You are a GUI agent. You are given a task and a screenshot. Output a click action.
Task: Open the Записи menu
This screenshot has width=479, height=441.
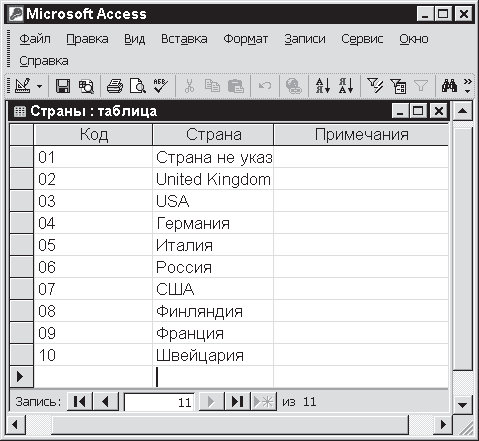[x=305, y=39]
